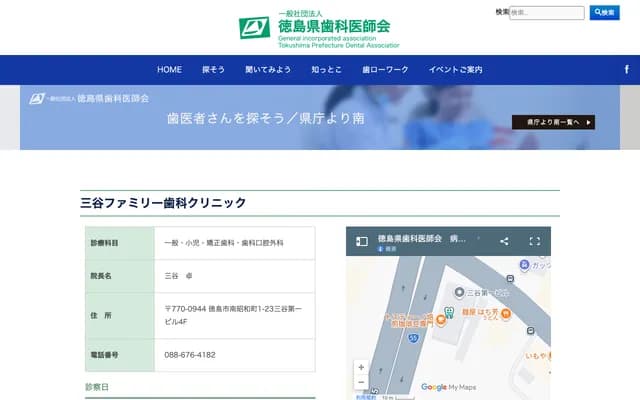The width and height of the screenshot is (640, 400).
Task: Zoom out on the map with minus button
Action: [x=361, y=382]
